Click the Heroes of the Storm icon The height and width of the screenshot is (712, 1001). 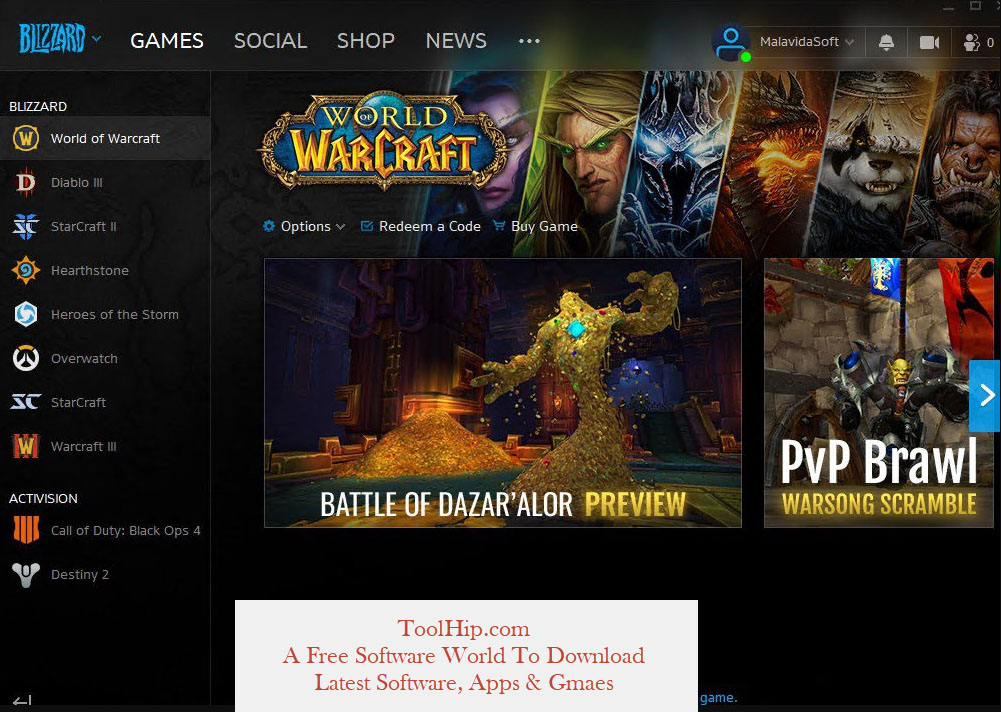pyautogui.click(x=26, y=314)
